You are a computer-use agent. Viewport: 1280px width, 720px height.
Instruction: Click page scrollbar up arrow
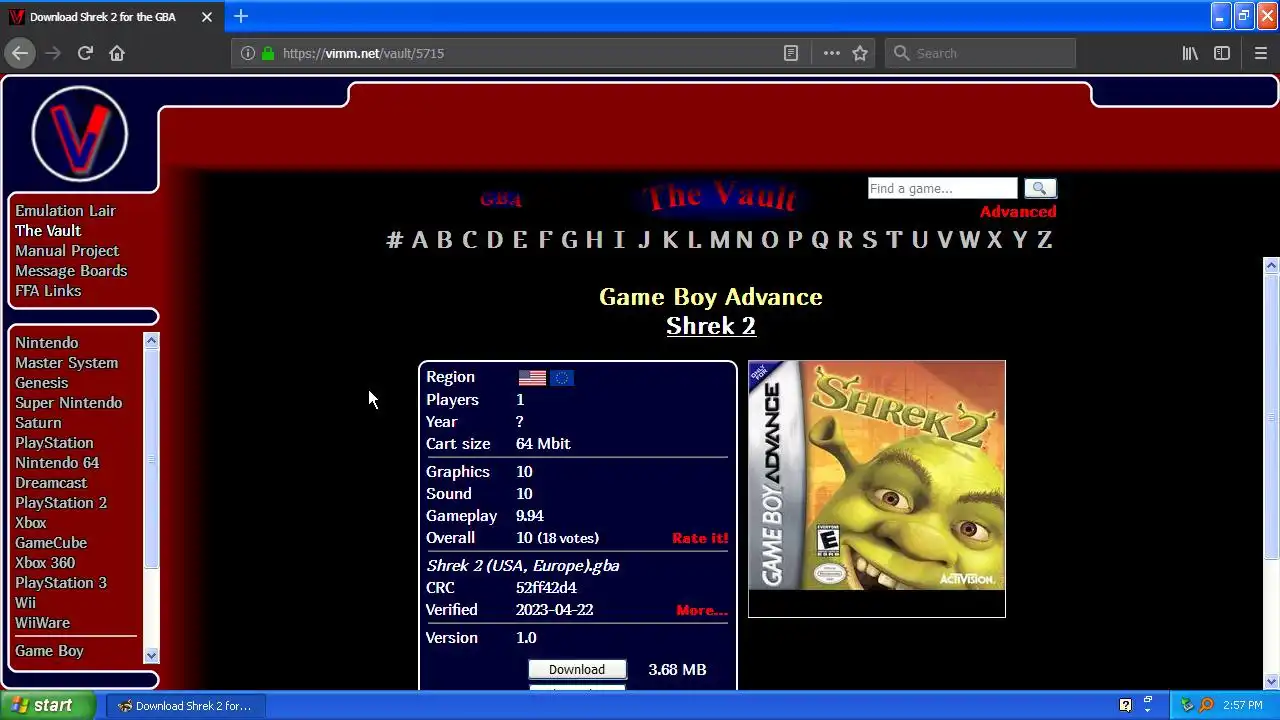click(x=1271, y=266)
